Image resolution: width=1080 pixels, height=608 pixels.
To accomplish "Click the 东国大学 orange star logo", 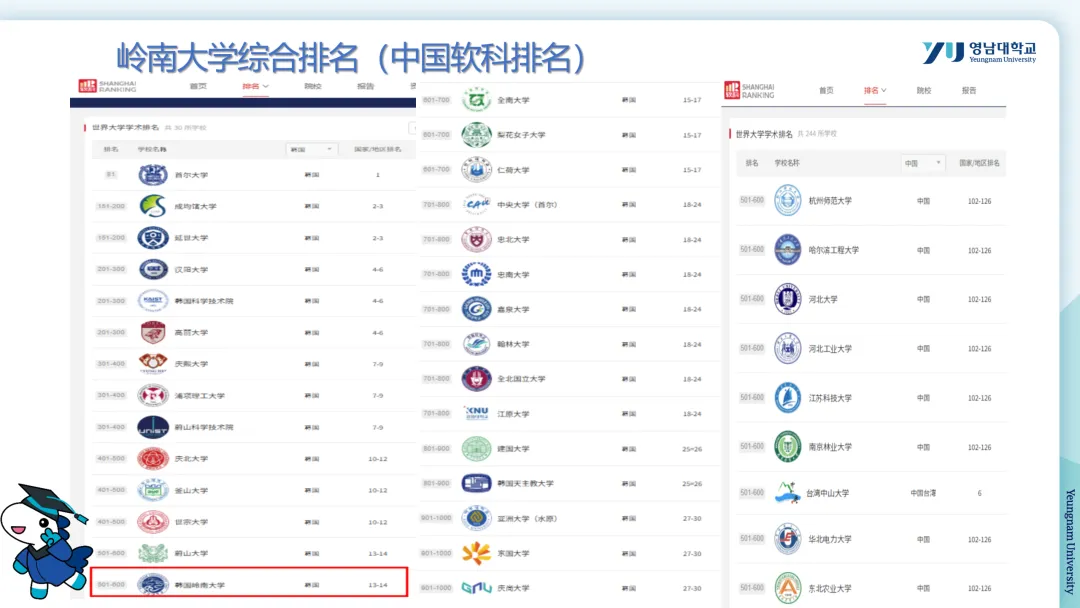I will 476,553.
